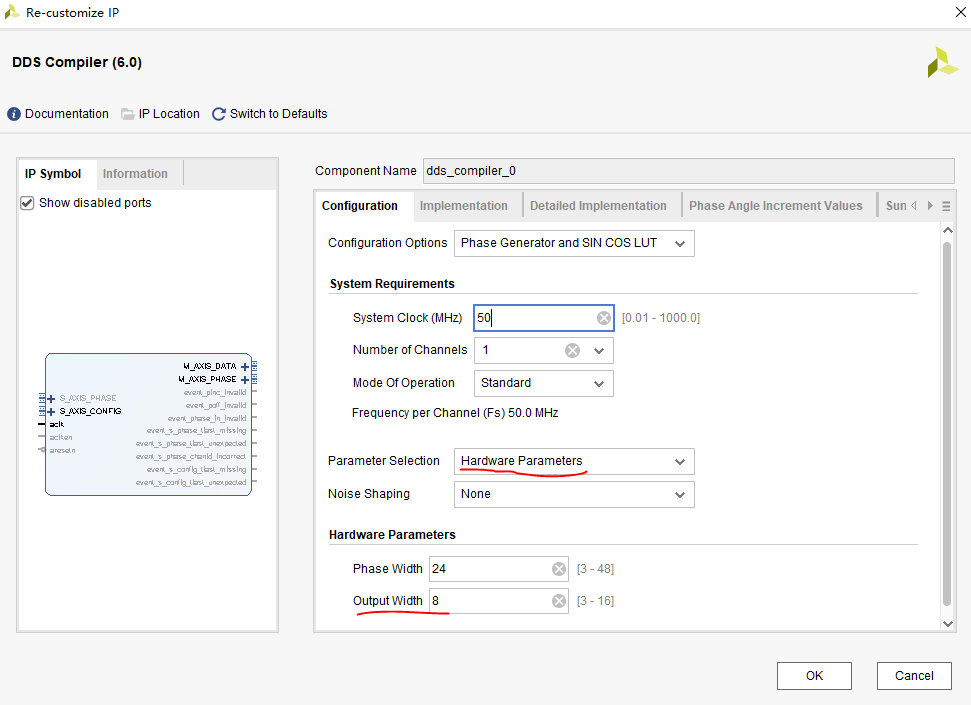Click the IP Location folder icon

click(128, 114)
